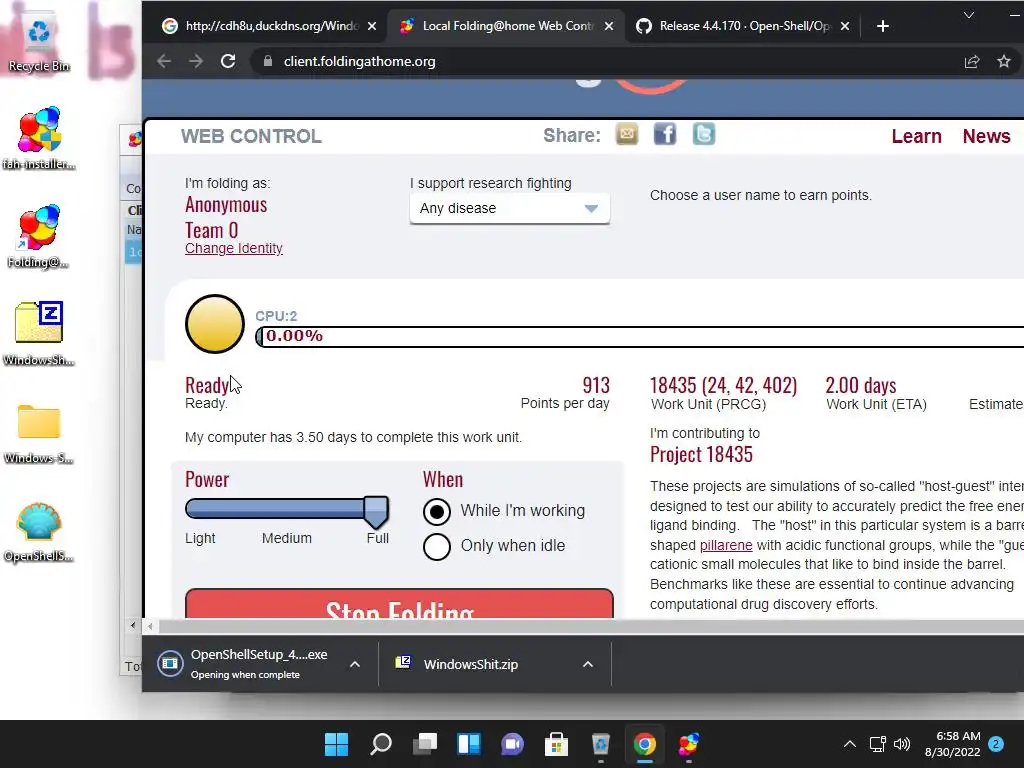Click Stop Folding button
Image resolution: width=1024 pixels, height=768 pixels.
click(x=399, y=603)
